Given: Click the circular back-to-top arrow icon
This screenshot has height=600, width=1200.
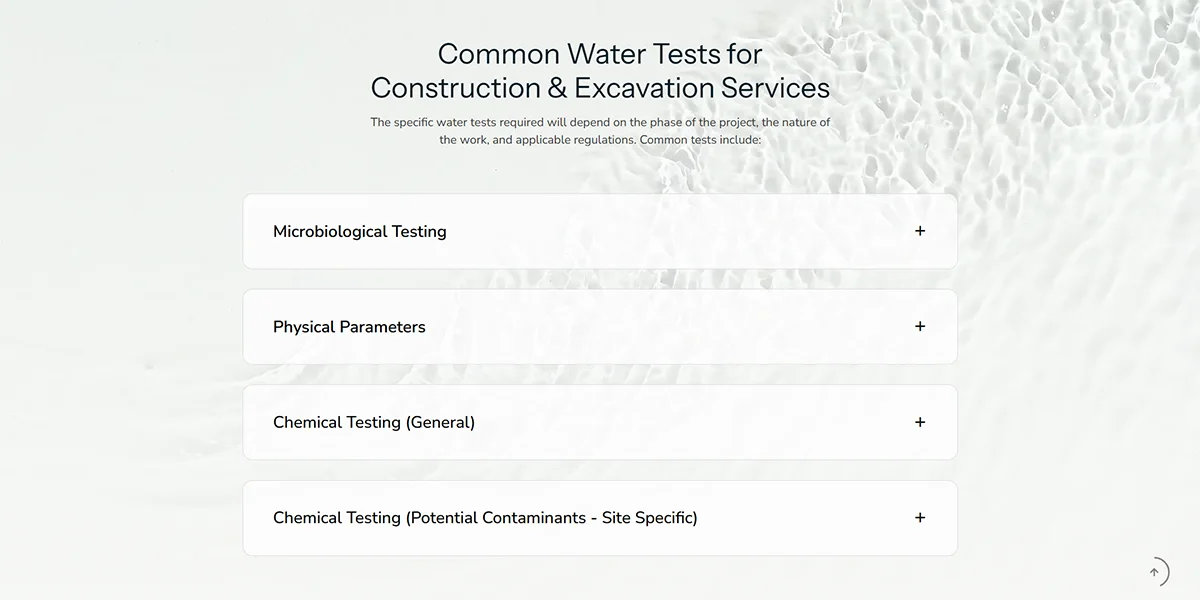Looking at the screenshot, I should click(x=1154, y=572).
